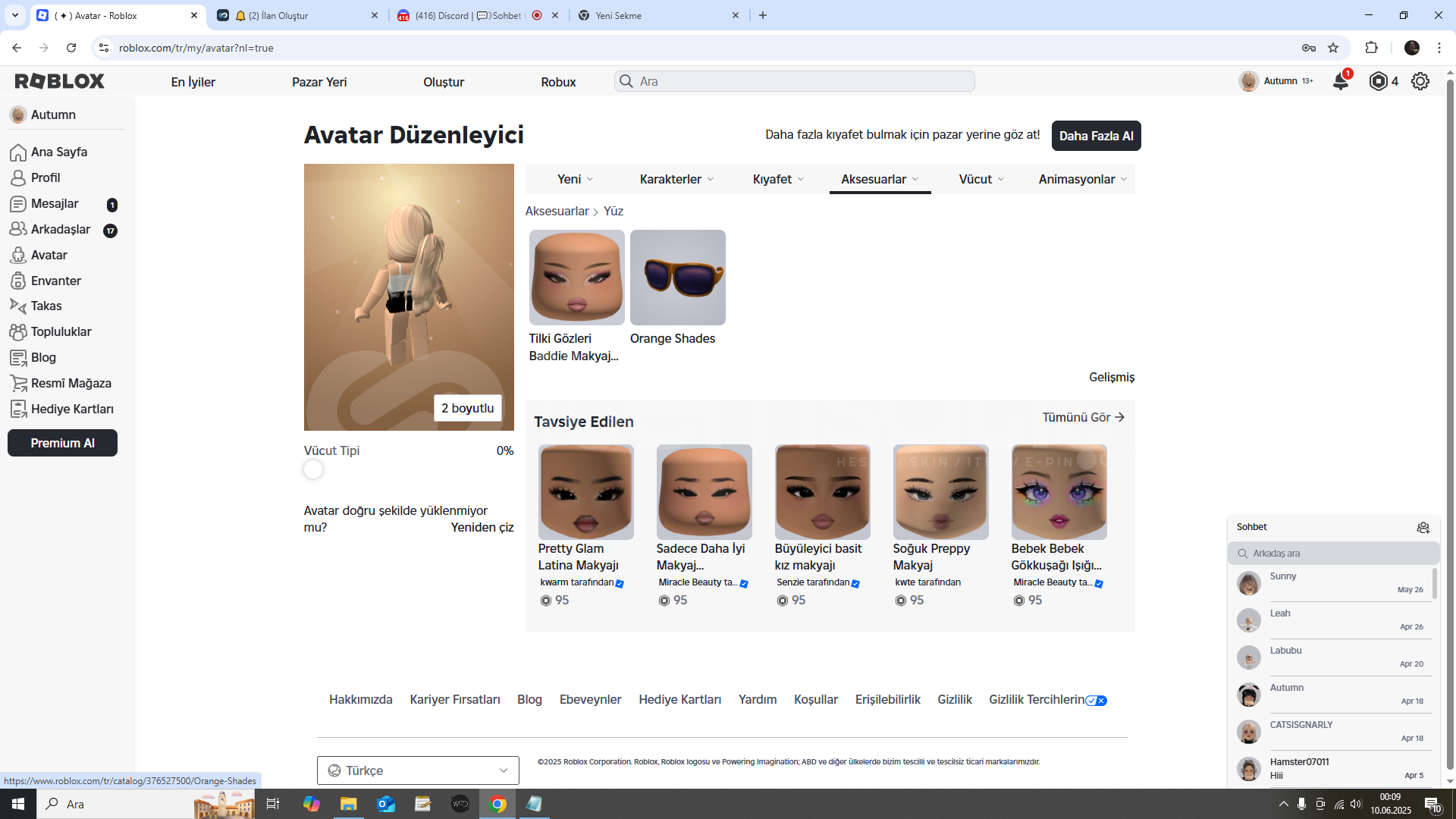Toggle Gizlilik Tercihlerin privacy switch icon
The height and width of the screenshot is (819, 1456).
[x=1097, y=701]
